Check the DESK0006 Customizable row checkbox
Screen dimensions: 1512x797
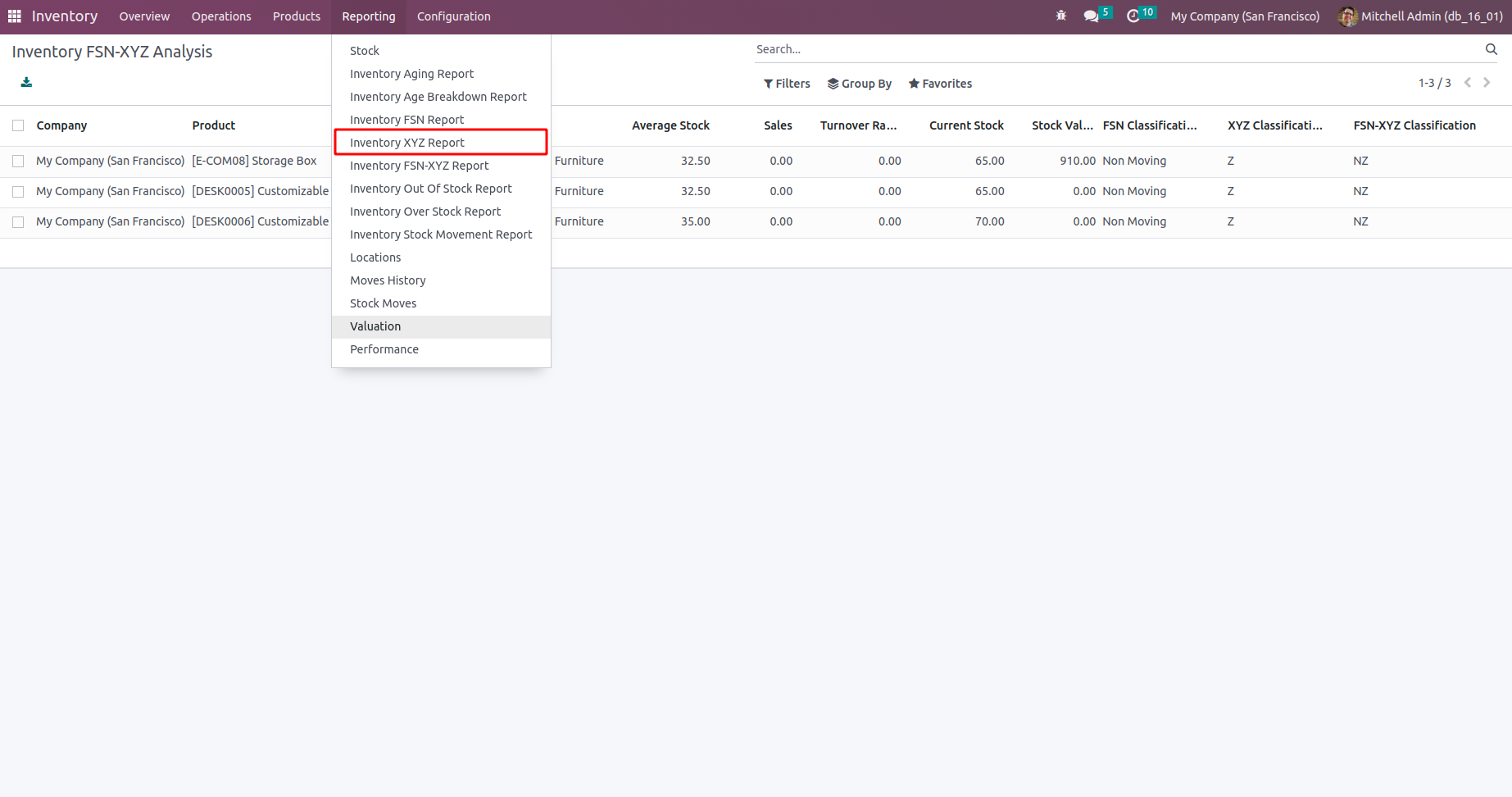pos(18,222)
